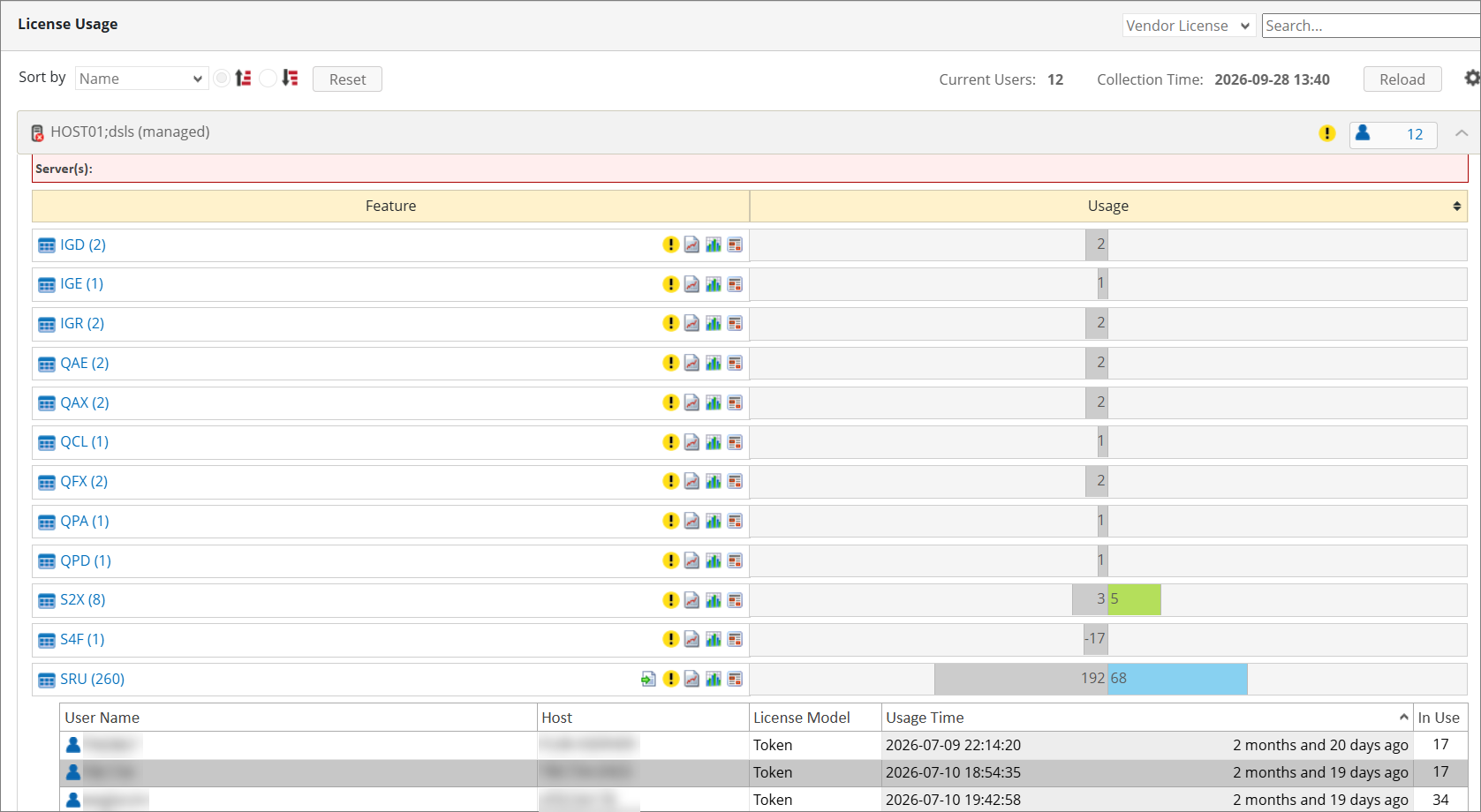Viewport: 1481px width, 812px height.
Task: Reload the license usage data
Action: pos(1402,79)
